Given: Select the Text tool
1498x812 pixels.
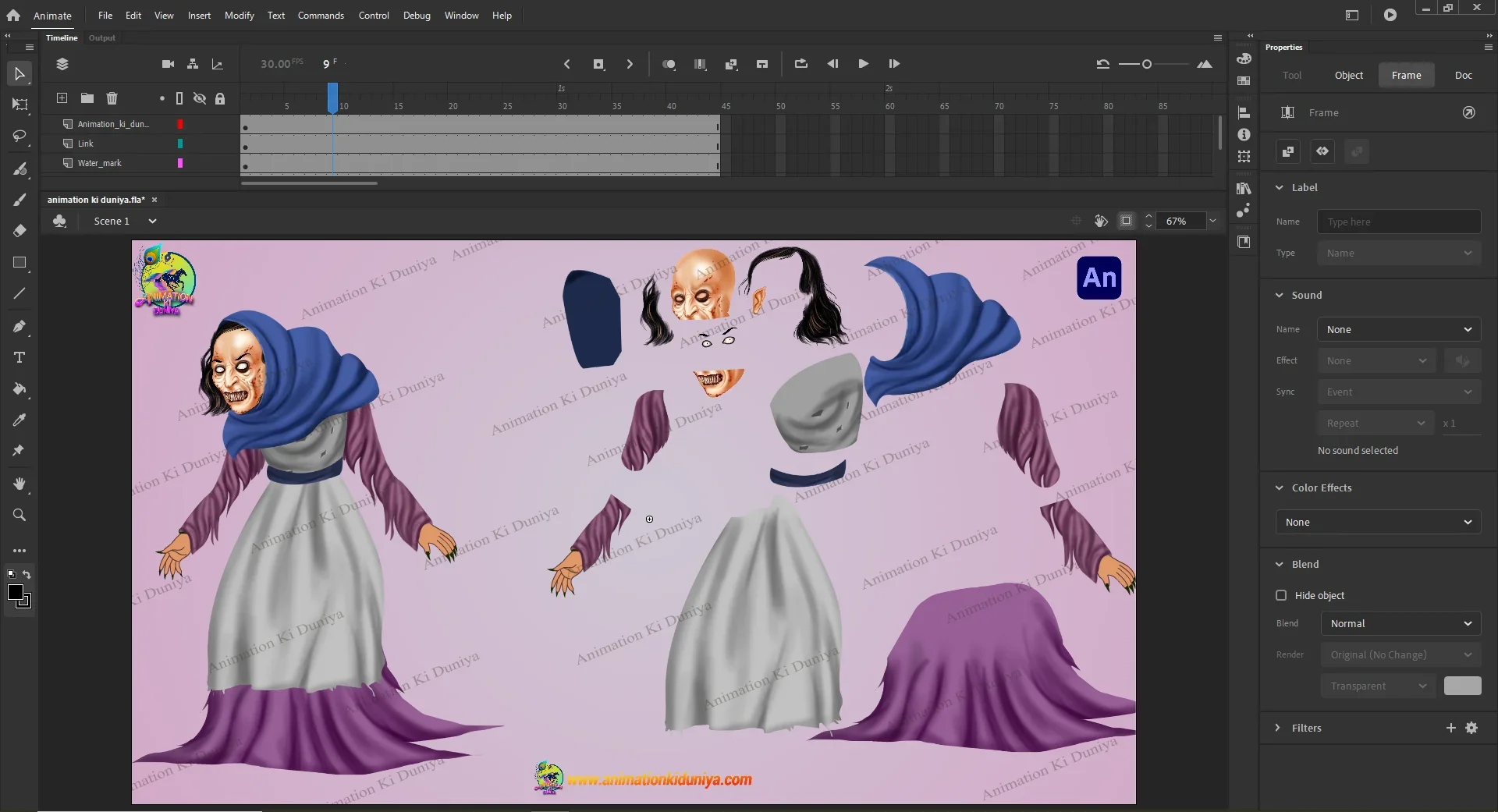Looking at the screenshot, I should tap(20, 357).
